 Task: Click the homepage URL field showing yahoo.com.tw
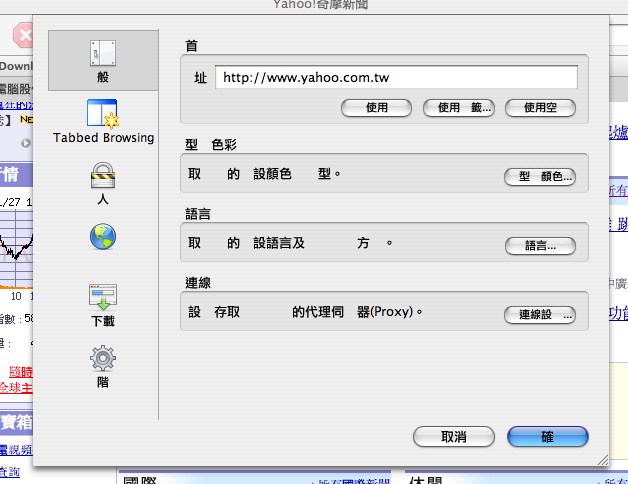(397, 77)
